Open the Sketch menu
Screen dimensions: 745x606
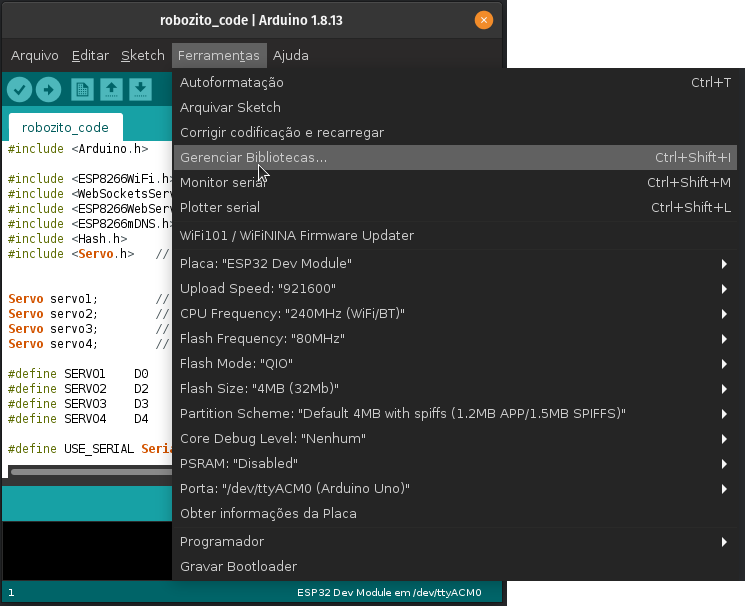click(143, 56)
